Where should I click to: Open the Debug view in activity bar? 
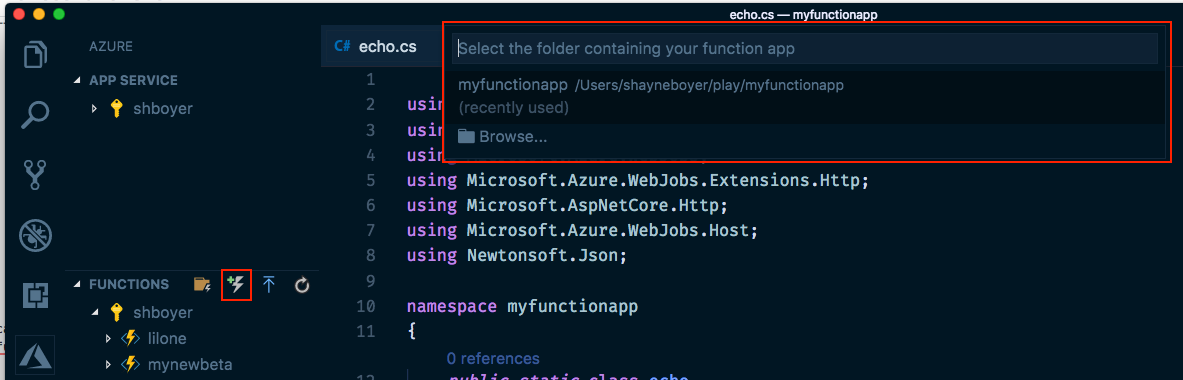tap(35, 234)
